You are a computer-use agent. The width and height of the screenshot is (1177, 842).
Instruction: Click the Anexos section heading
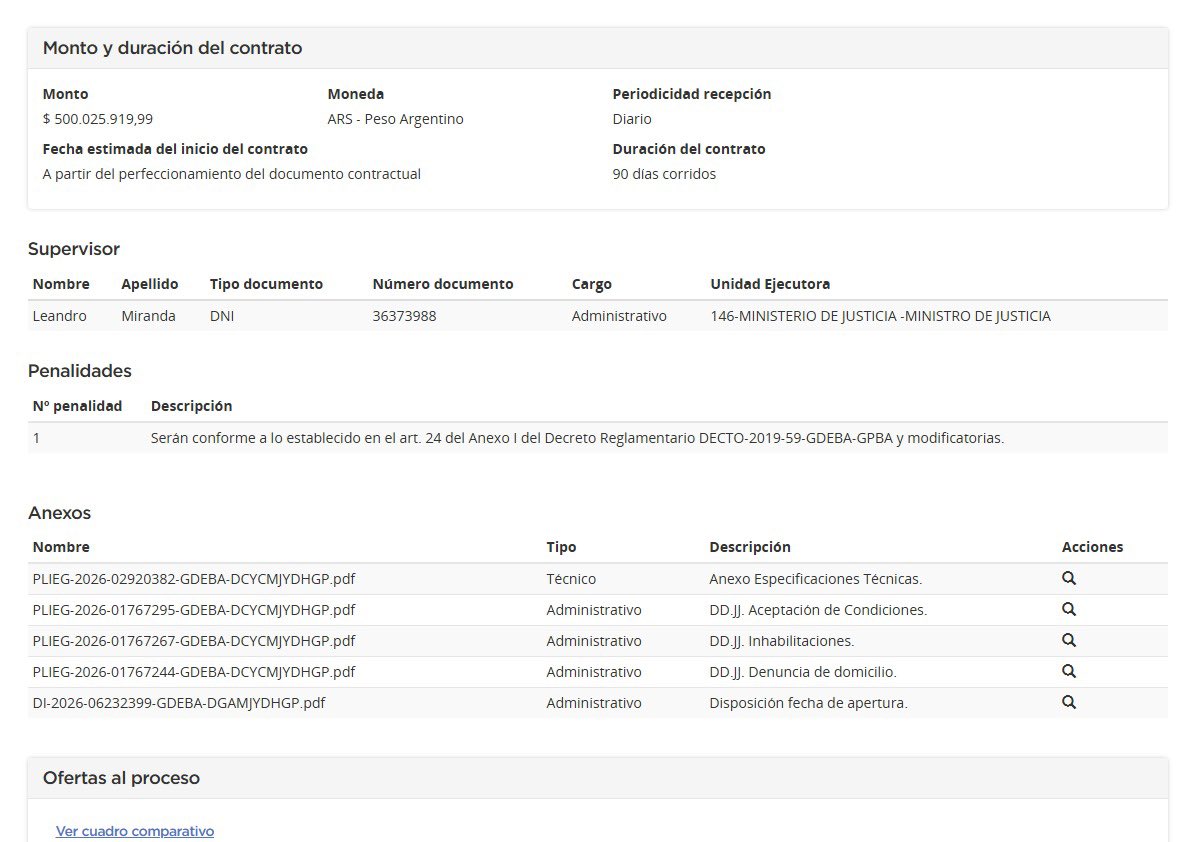59,513
